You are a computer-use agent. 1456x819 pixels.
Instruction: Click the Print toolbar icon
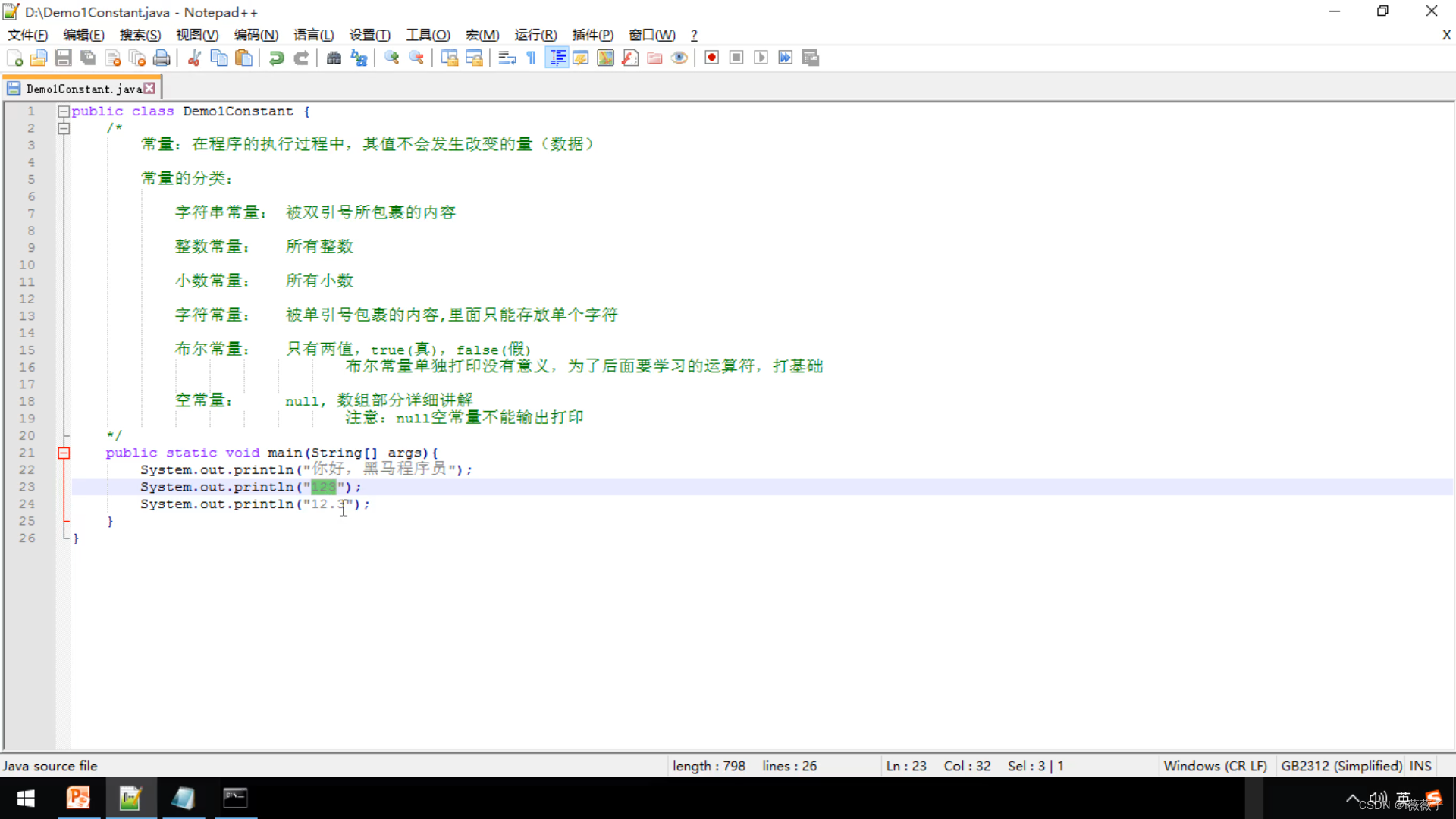tap(162, 58)
